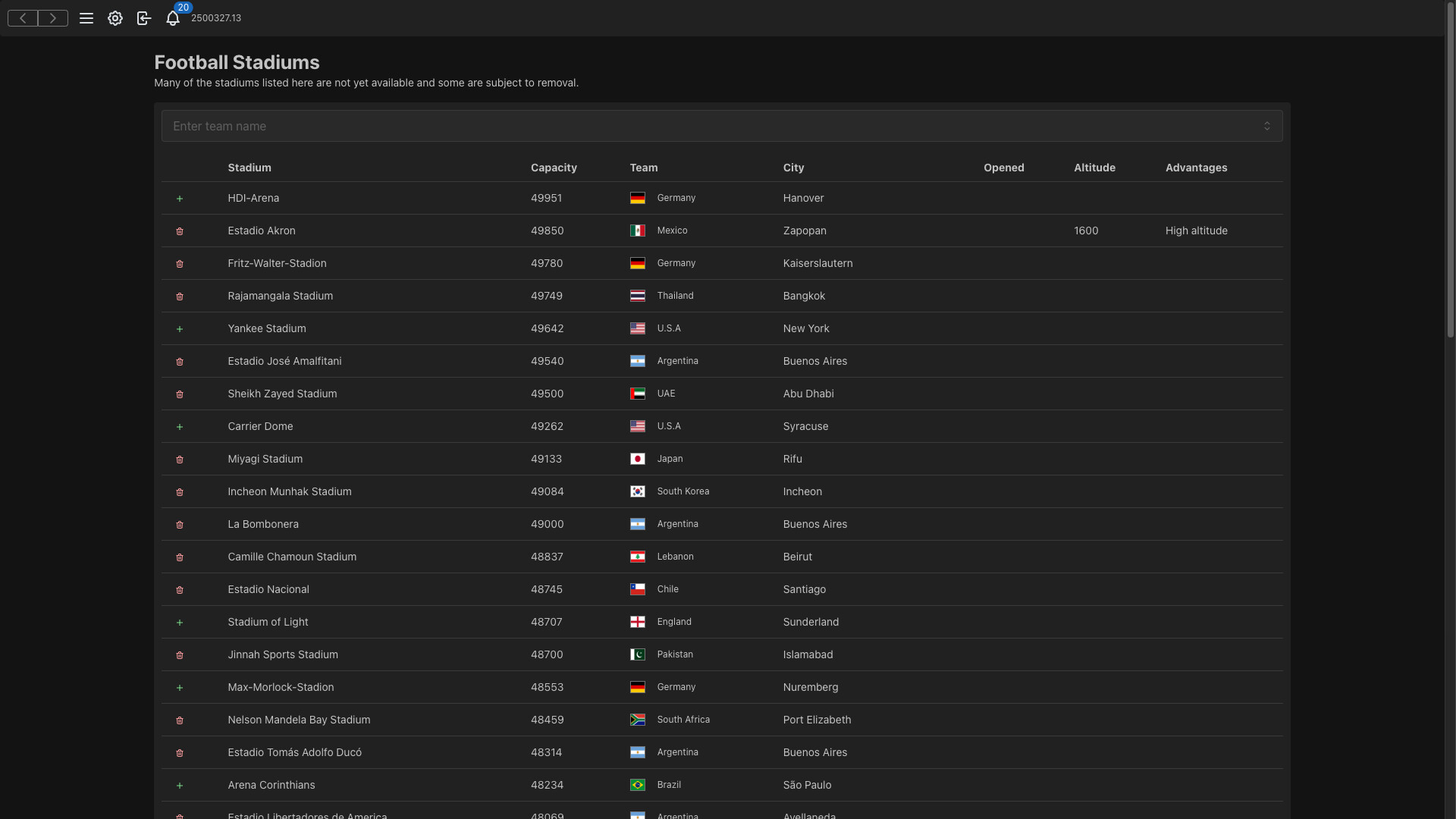Delete La Bombonera via its trash icon
Image resolution: width=1456 pixels, height=819 pixels.
click(180, 525)
